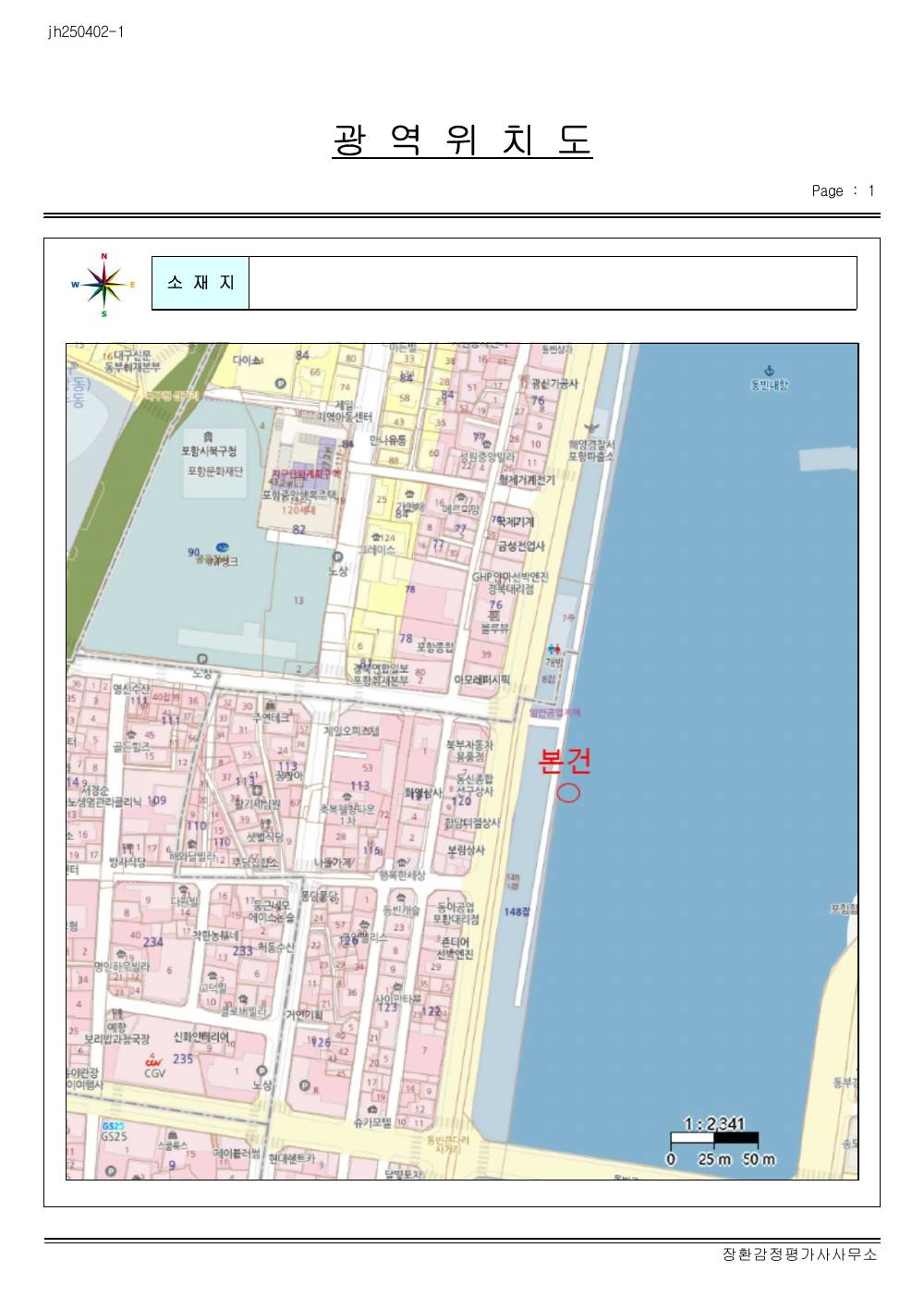The height and width of the screenshot is (1309, 924).
Task: Click the 사이마타운 map label
Action: (398, 998)
